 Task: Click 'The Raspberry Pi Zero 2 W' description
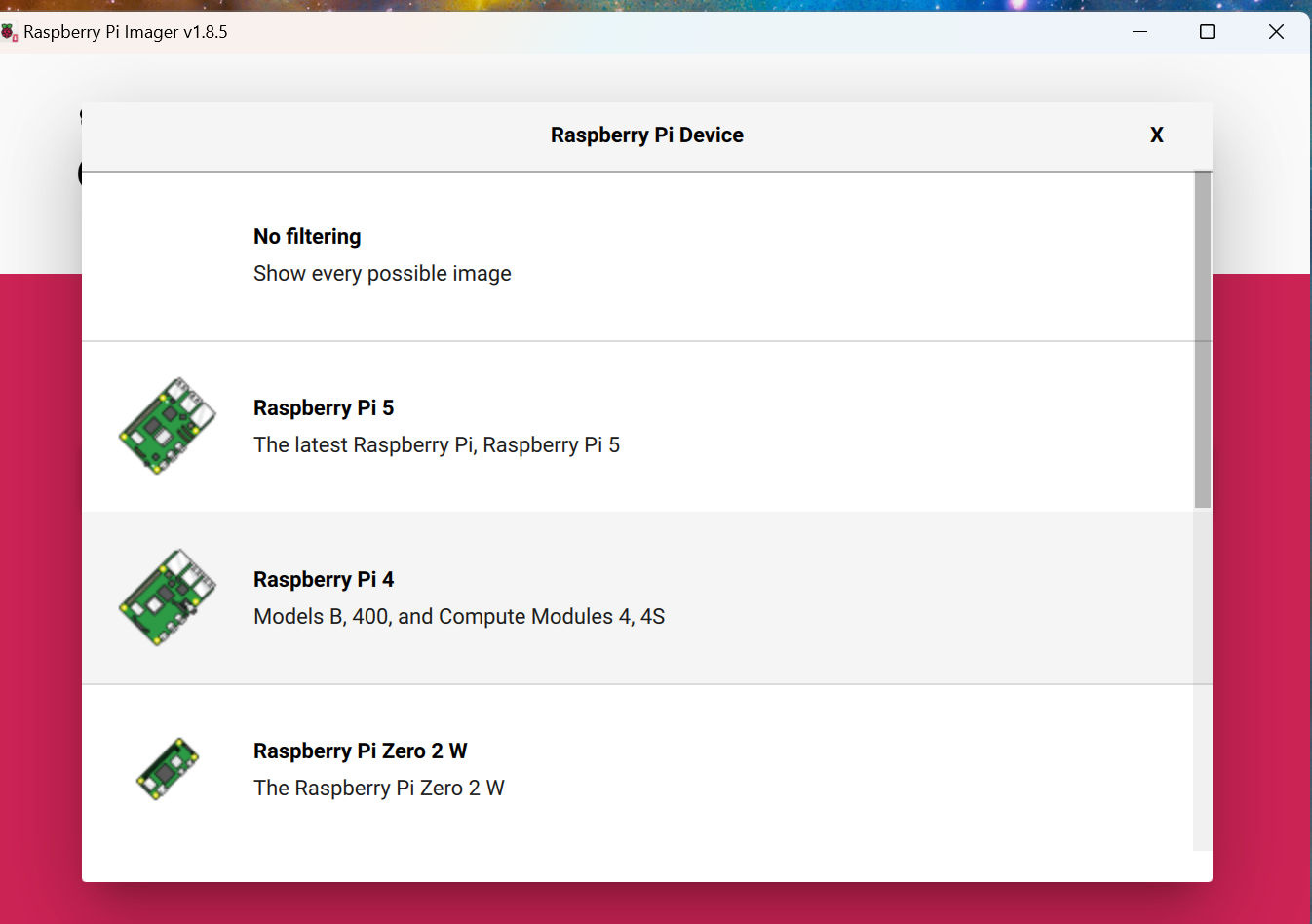pos(378,789)
